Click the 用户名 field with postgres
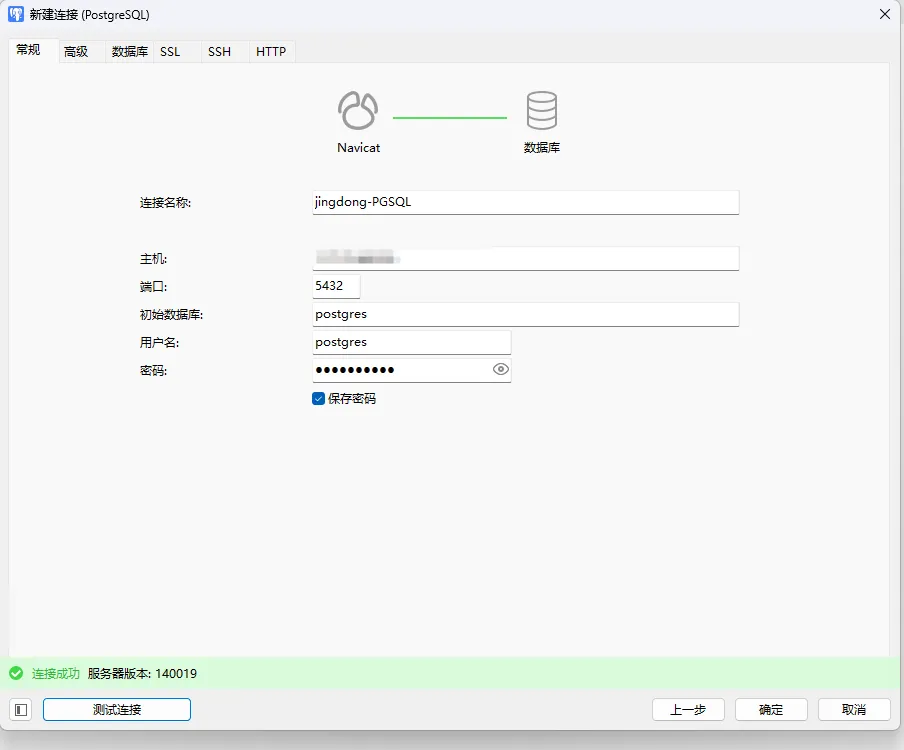Viewport: 904px width, 750px height. 412,342
